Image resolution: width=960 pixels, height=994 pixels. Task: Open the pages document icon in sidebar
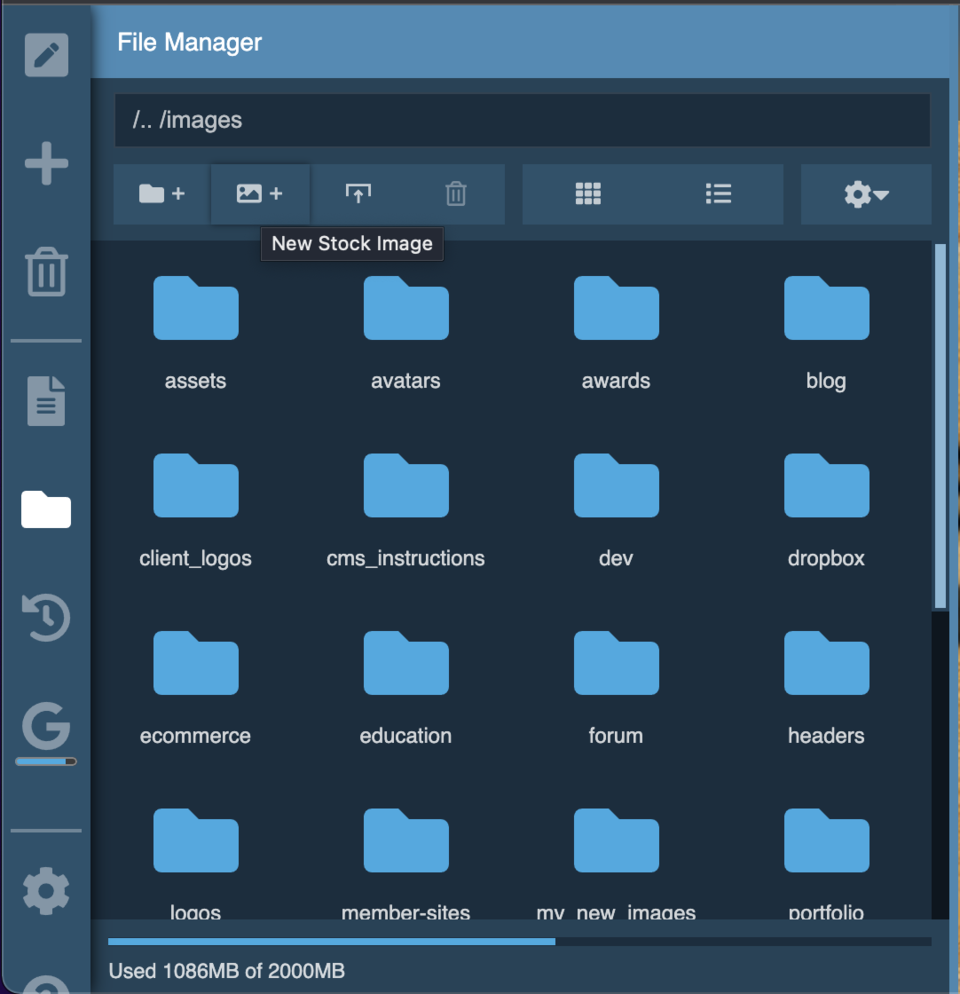tap(46, 401)
